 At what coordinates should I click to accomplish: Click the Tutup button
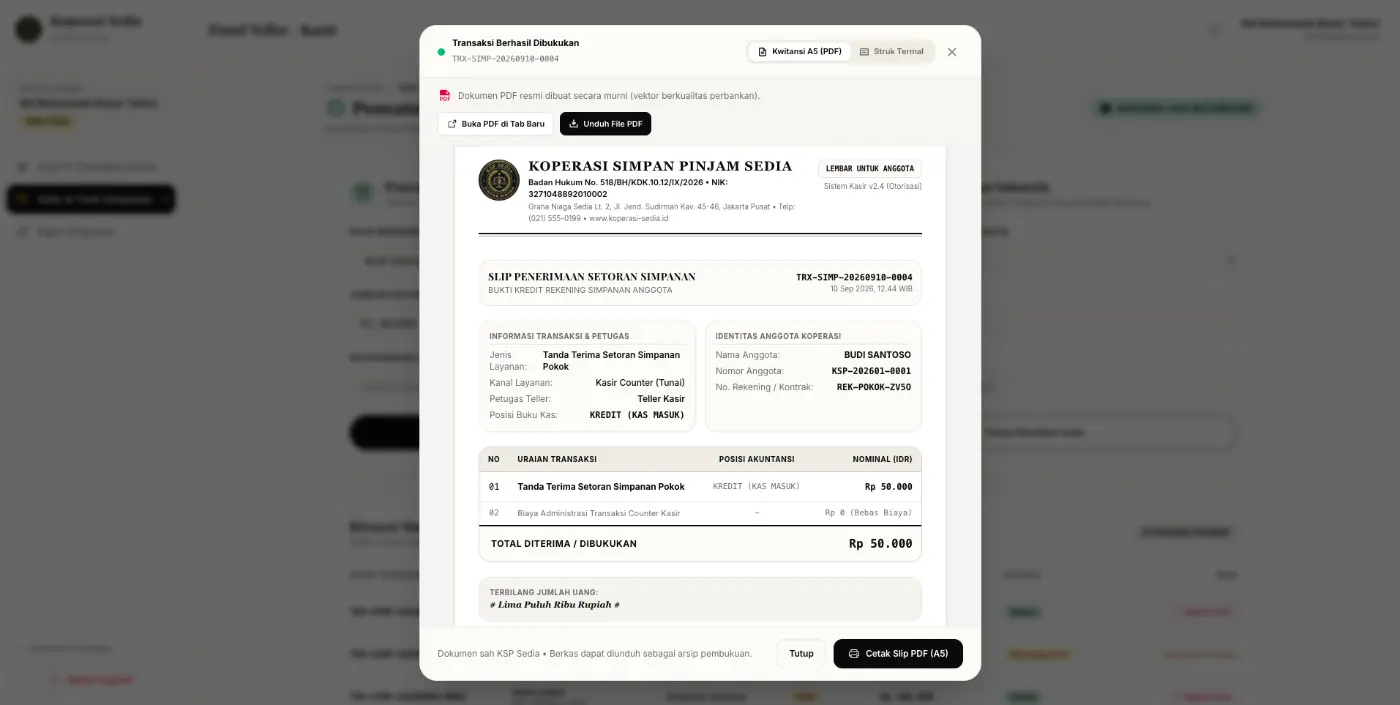801,654
